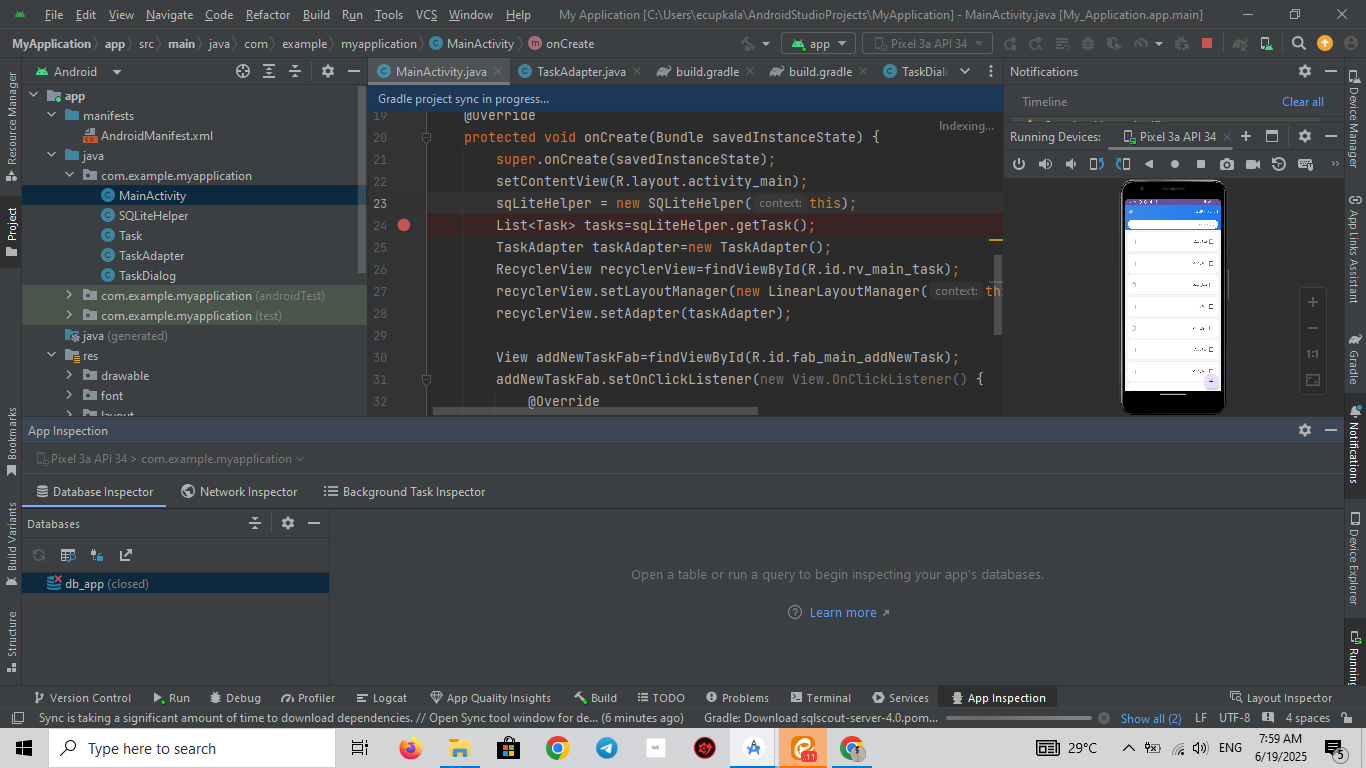Tap the emulator Back triangle button

coord(1149,164)
